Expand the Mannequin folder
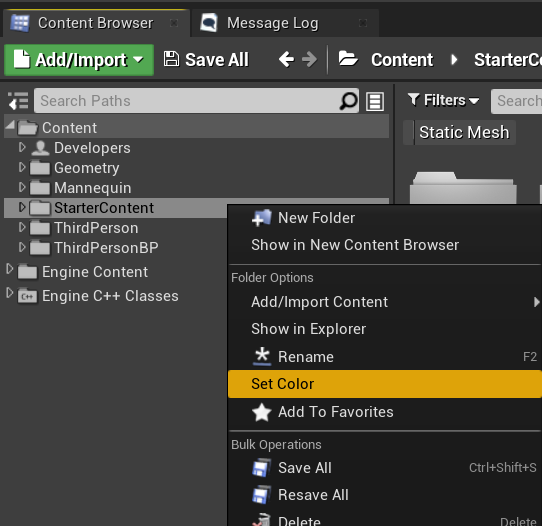The height and width of the screenshot is (526, 542). (22, 187)
